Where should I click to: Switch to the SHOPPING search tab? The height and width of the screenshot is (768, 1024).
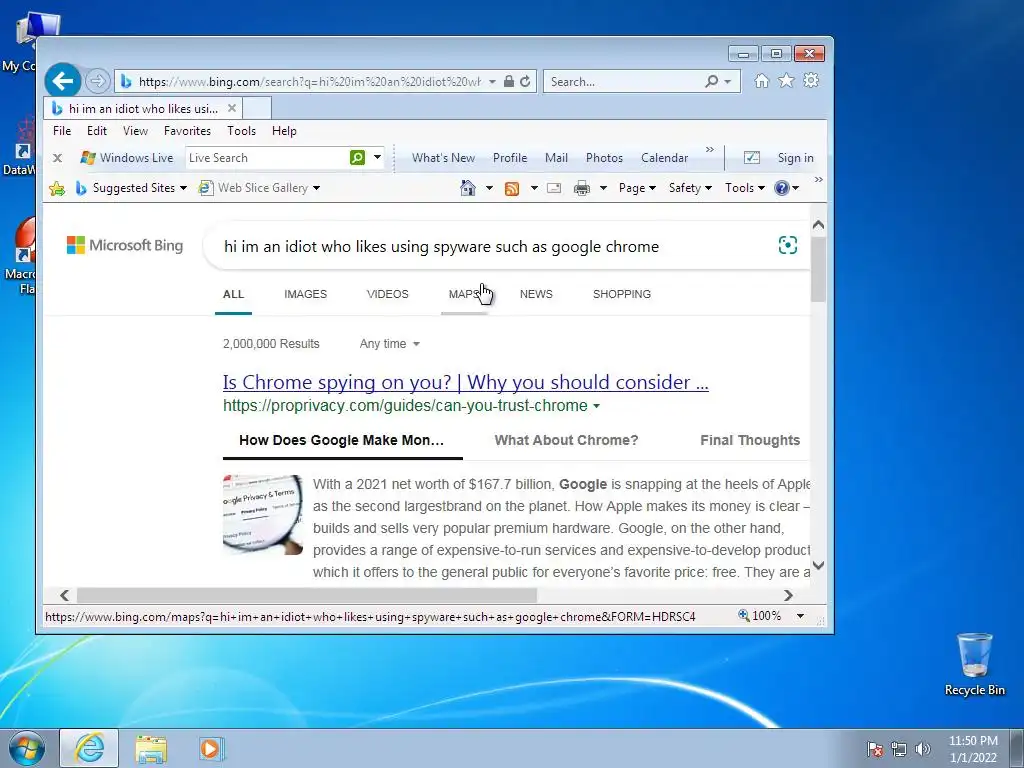click(x=622, y=294)
